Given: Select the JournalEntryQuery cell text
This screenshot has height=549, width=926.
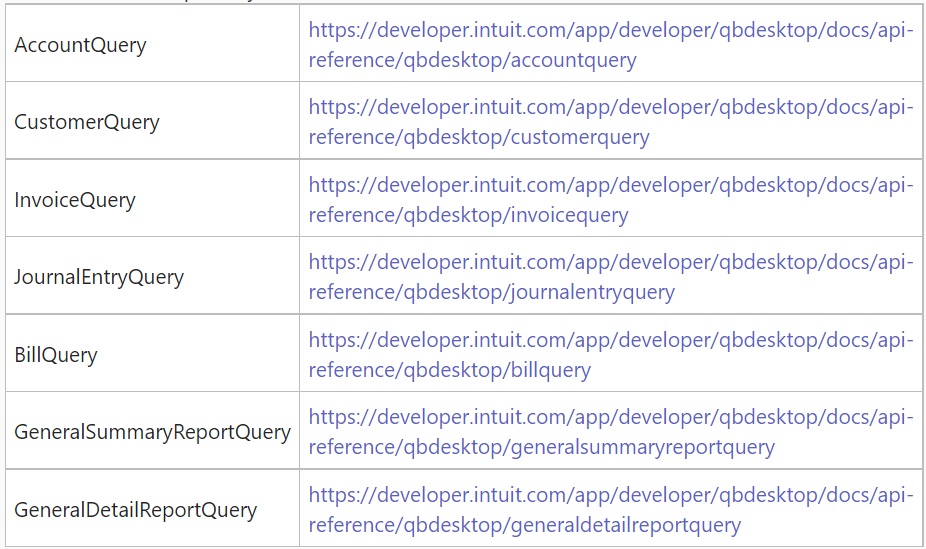Looking at the screenshot, I should click(99, 277).
